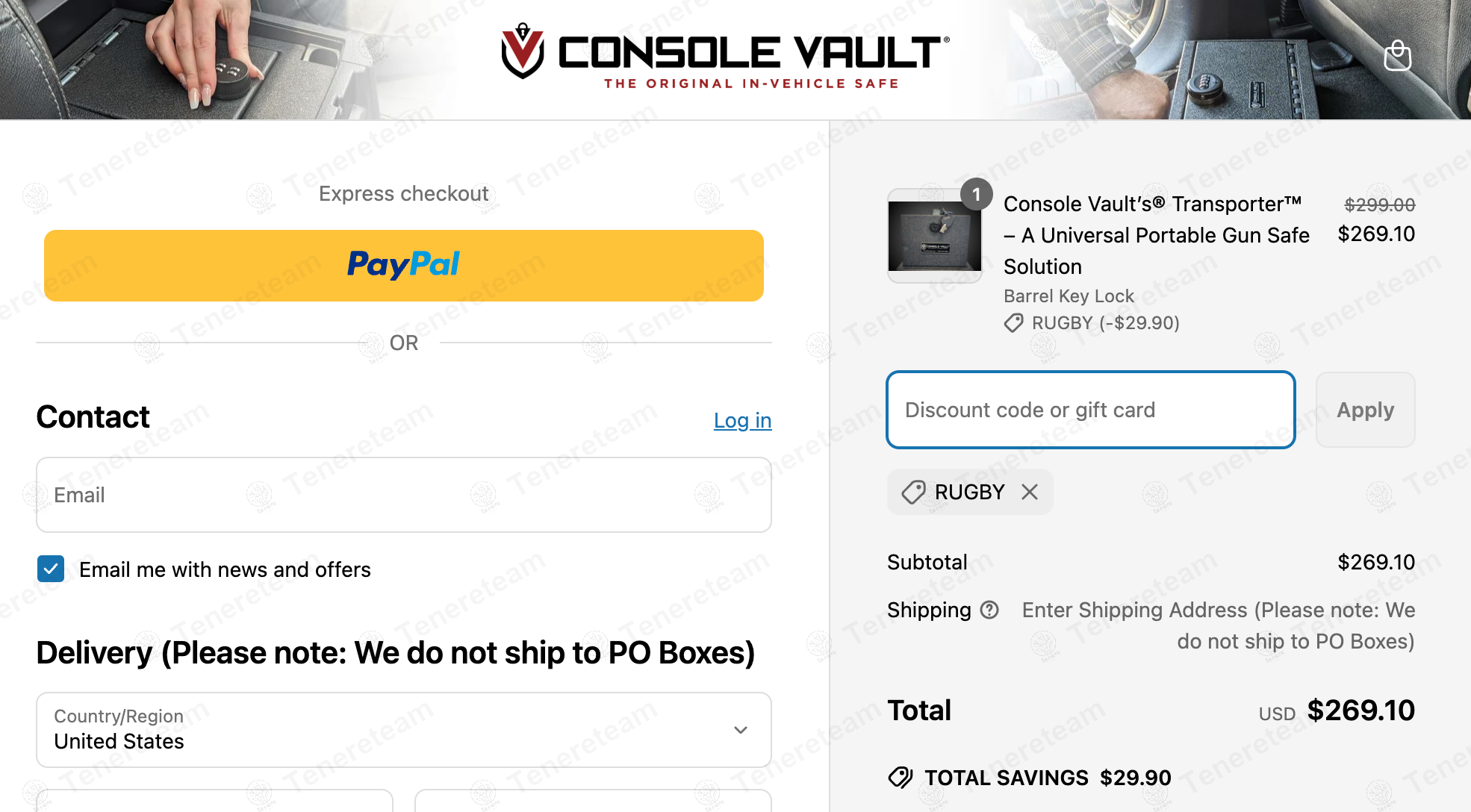1471x812 pixels.
Task: Click the Email me with news label
Action: pos(225,569)
